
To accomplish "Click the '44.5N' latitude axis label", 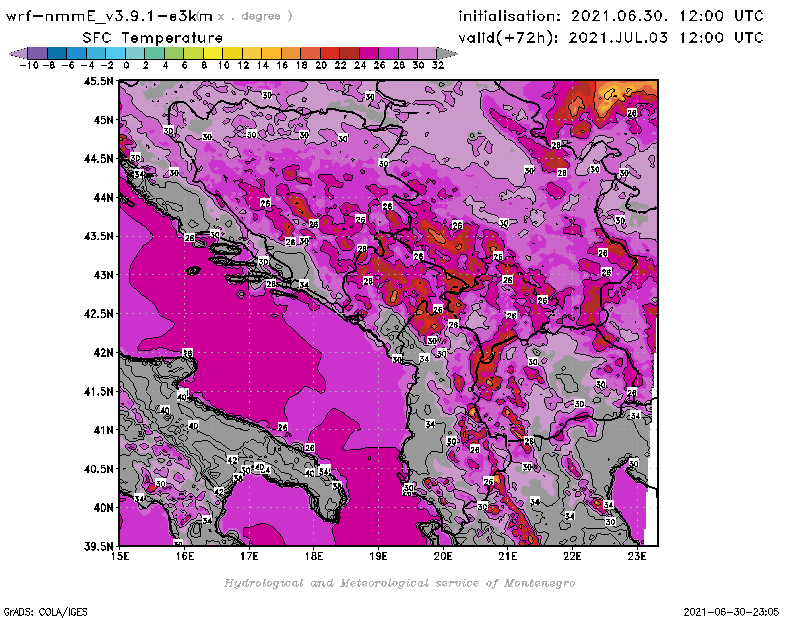I will [98, 159].
